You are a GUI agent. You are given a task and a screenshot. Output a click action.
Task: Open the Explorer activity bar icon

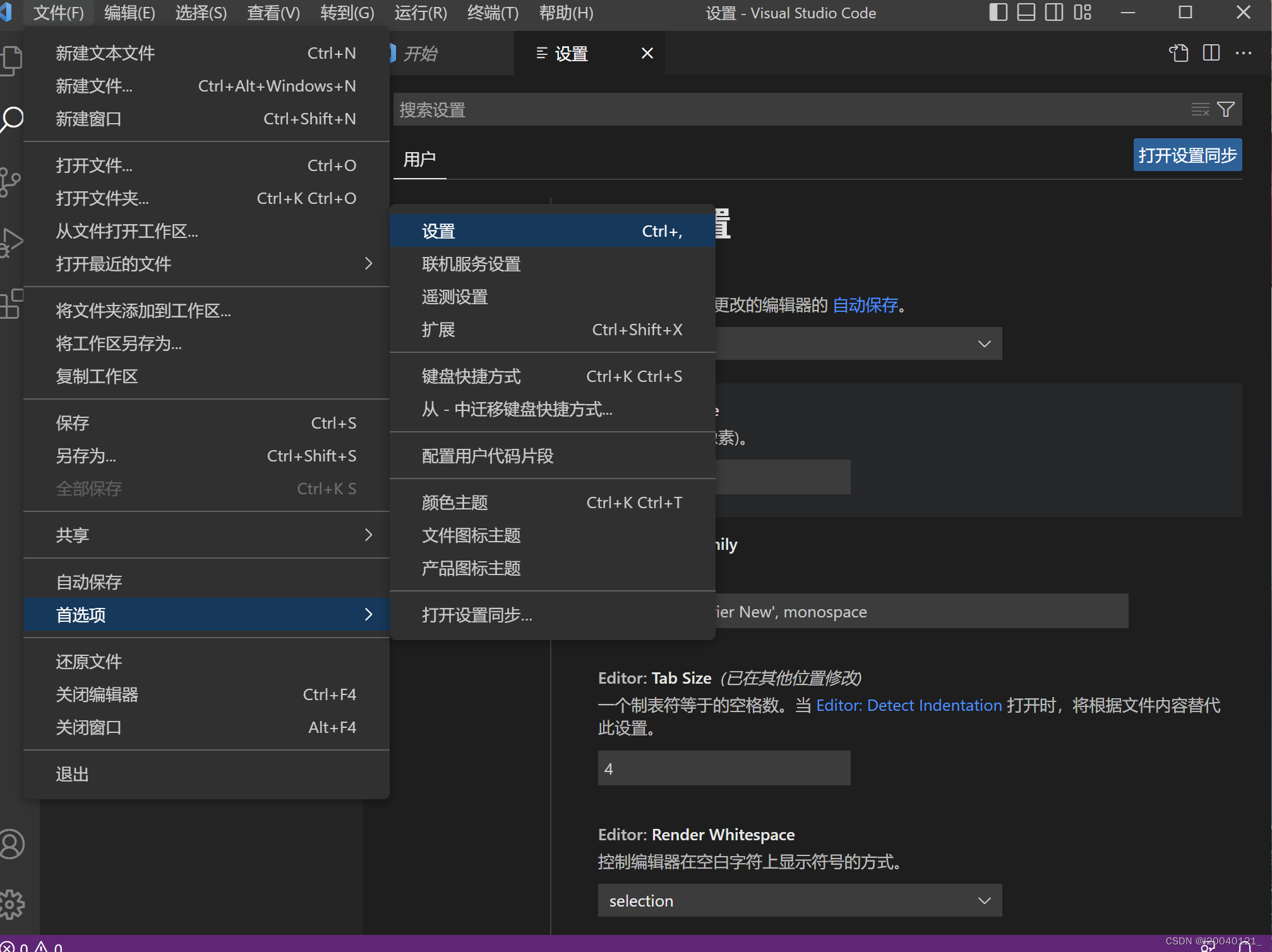click(11, 61)
